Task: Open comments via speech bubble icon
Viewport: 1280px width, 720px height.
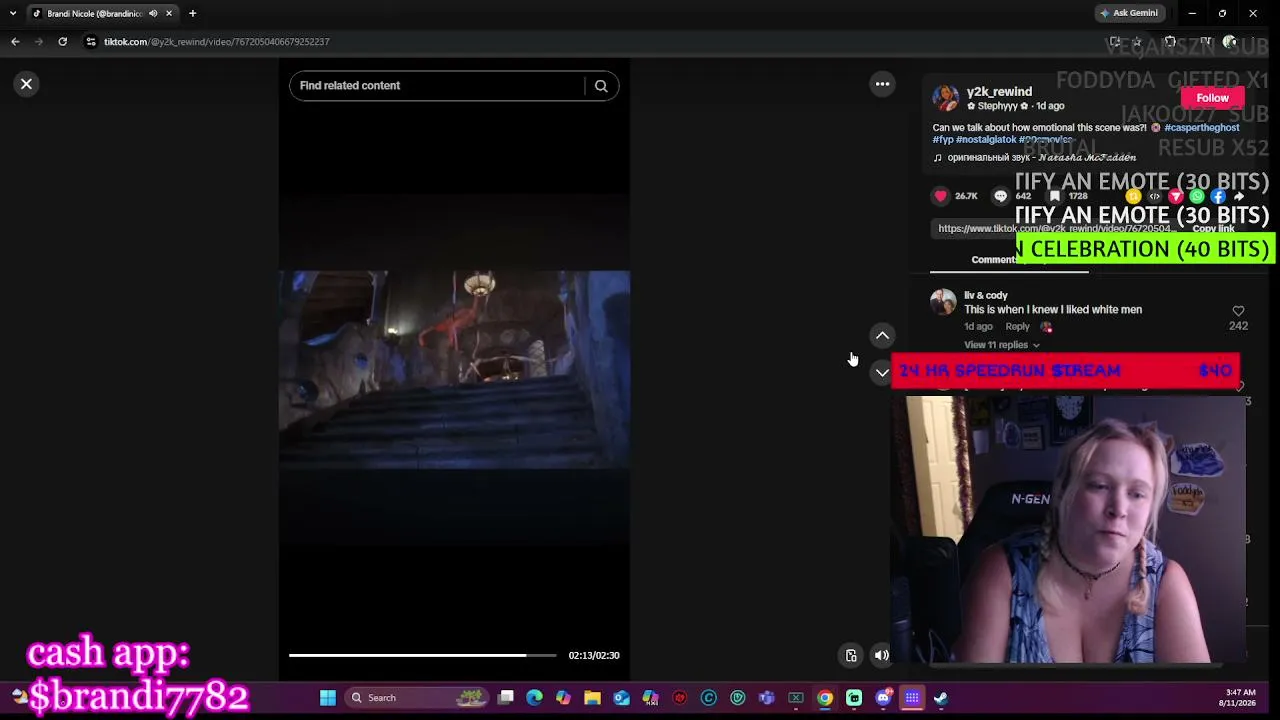Action: [1001, 196]
